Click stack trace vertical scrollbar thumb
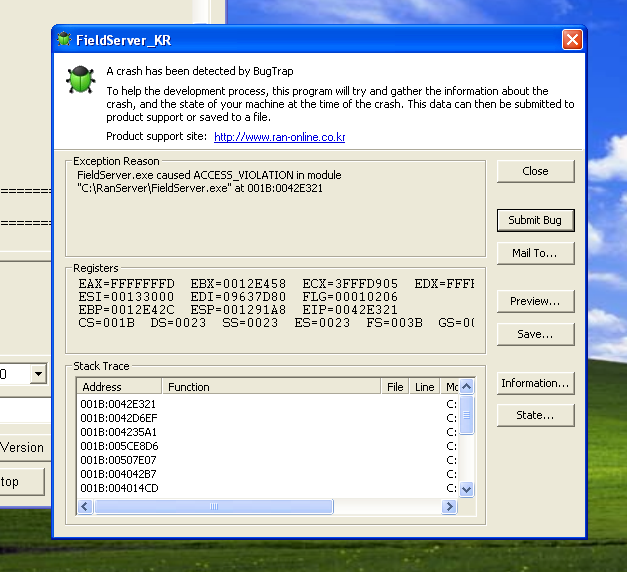Image resolution: width=627 pixels, height=572 pixels. click(467, 415)
